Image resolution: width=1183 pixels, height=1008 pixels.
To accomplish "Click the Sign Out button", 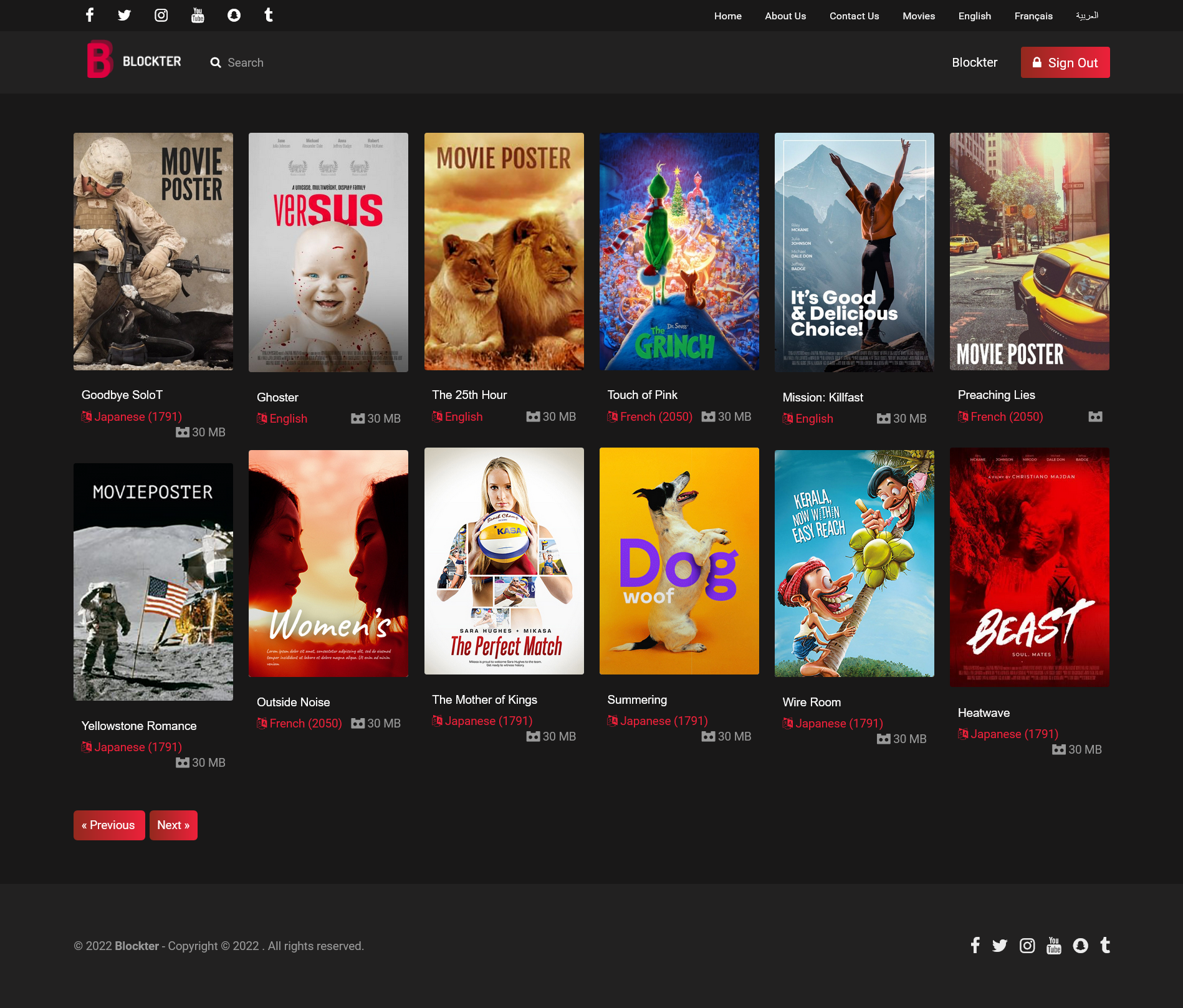I will pyautogui.click(x=1065, y=62).
